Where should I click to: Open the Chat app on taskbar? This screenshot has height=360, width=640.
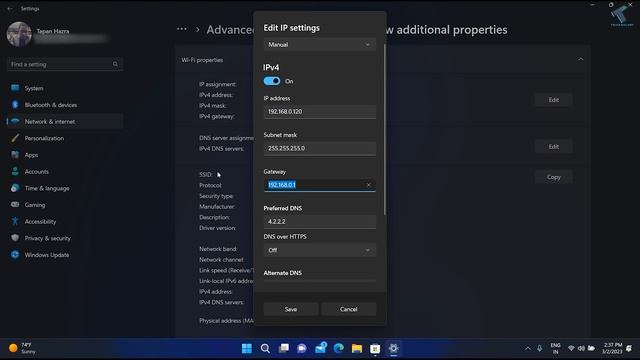[302, 348]
